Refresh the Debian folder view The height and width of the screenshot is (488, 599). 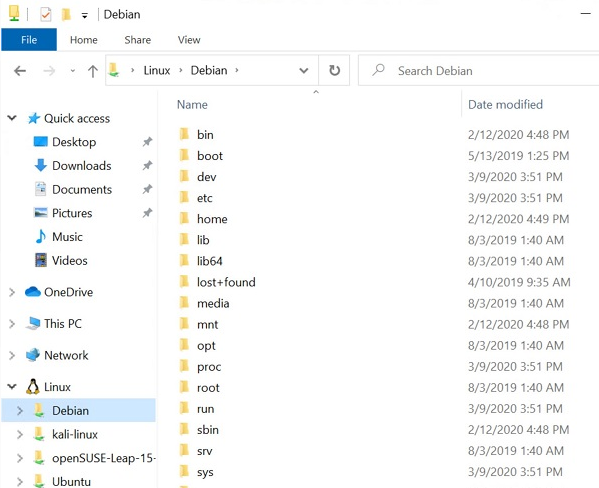334,70
